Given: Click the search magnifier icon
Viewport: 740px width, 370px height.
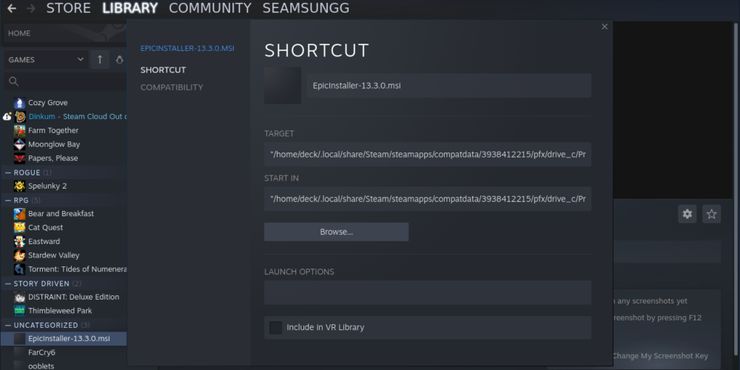Looking at the screenshot, I should (14, 81).
